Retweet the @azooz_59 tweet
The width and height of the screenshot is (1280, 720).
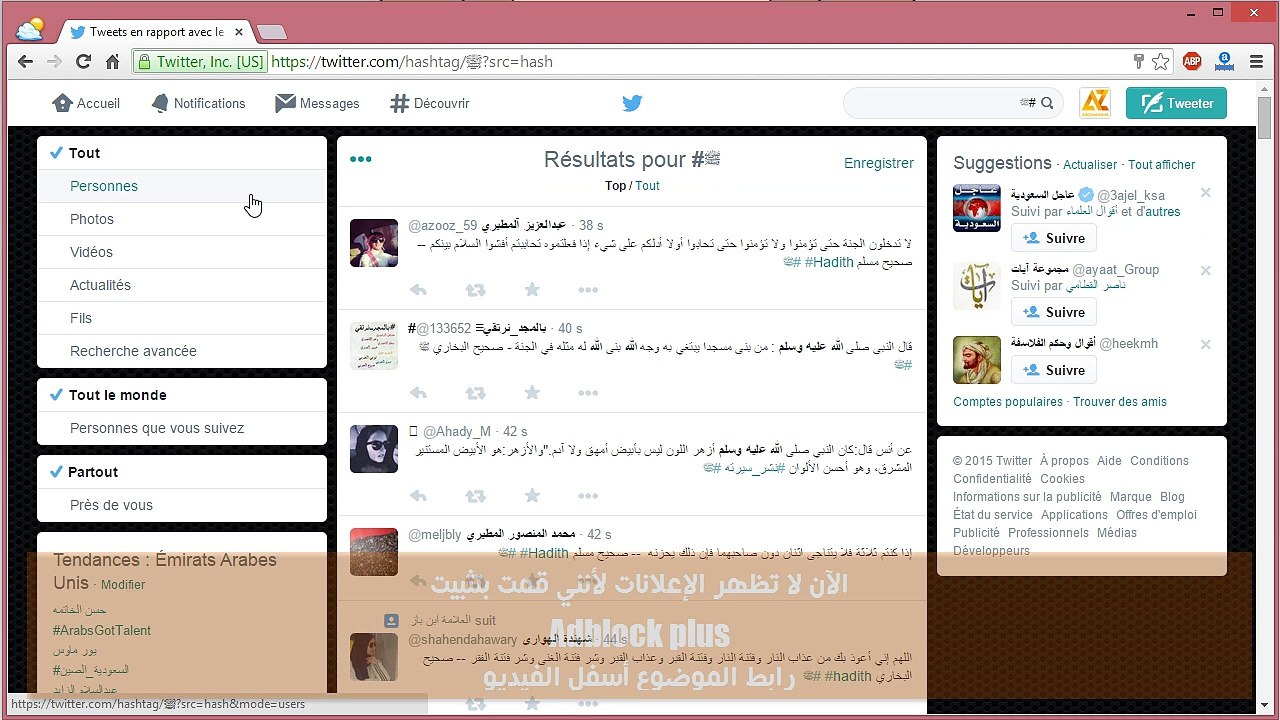click(475, 290)
